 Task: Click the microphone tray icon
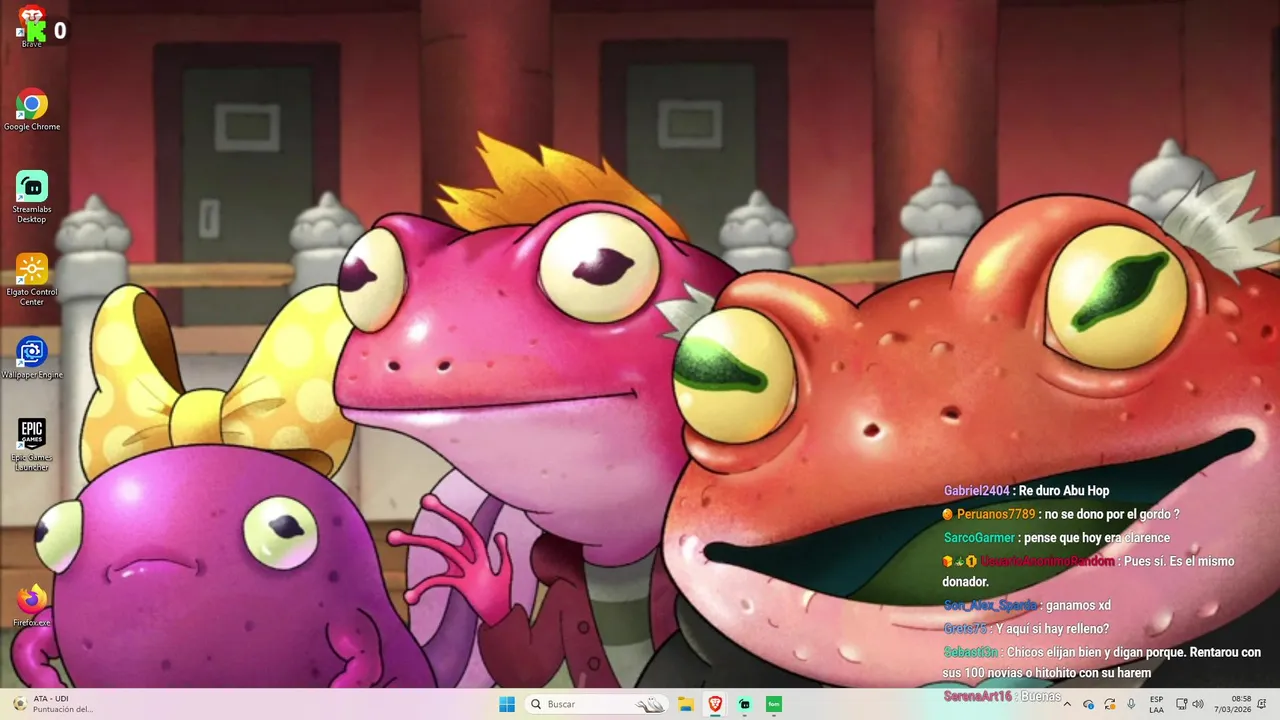click(1131, 704)
